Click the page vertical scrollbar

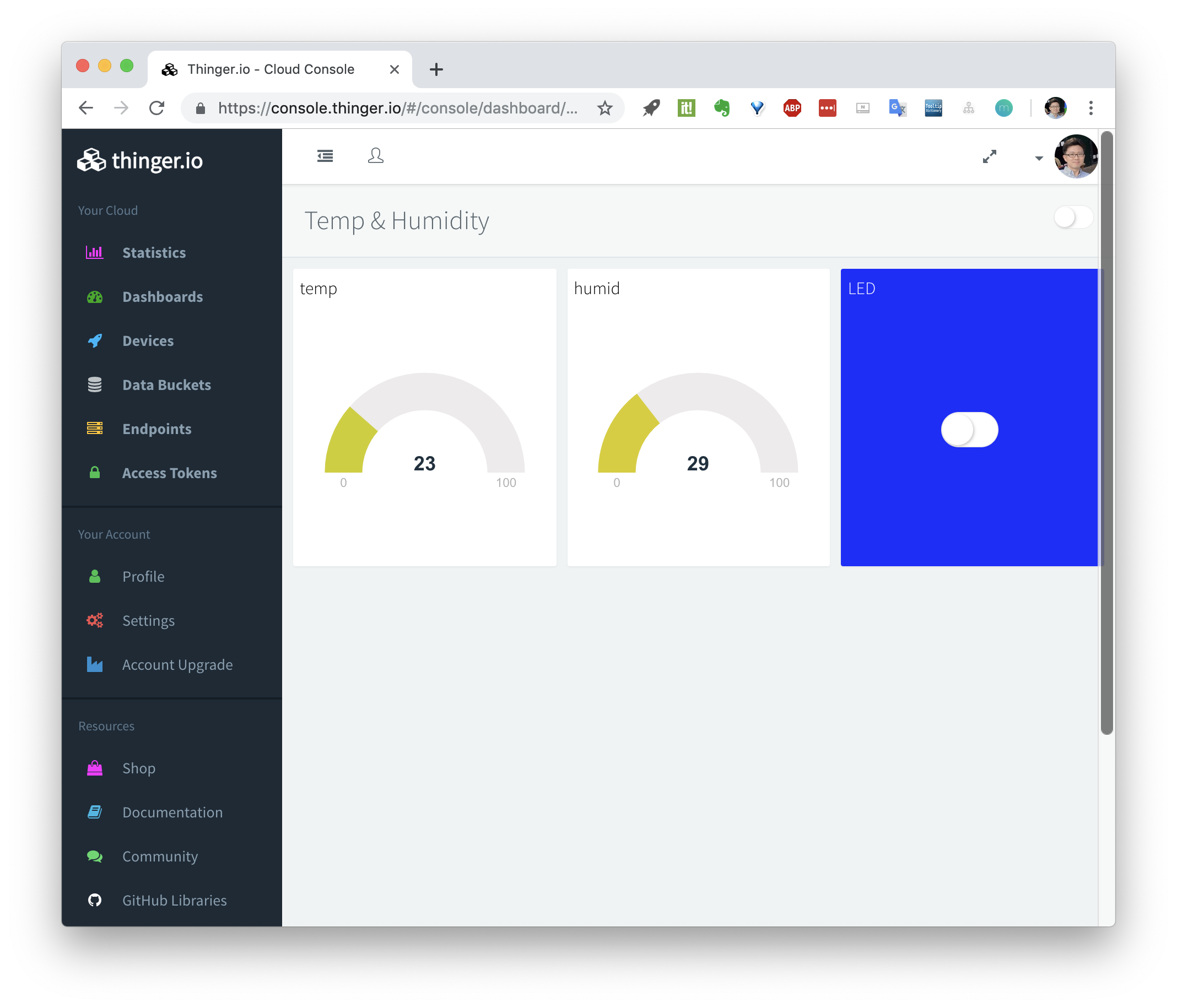(1106, 433)
